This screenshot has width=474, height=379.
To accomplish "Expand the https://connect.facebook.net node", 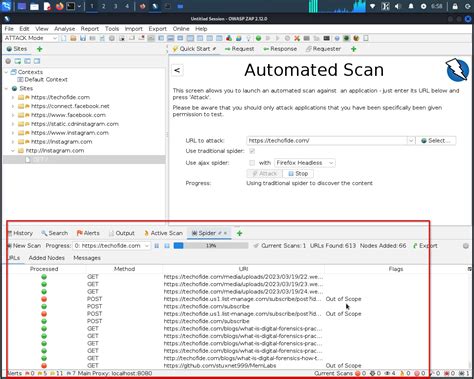I will tap(13, 106).
